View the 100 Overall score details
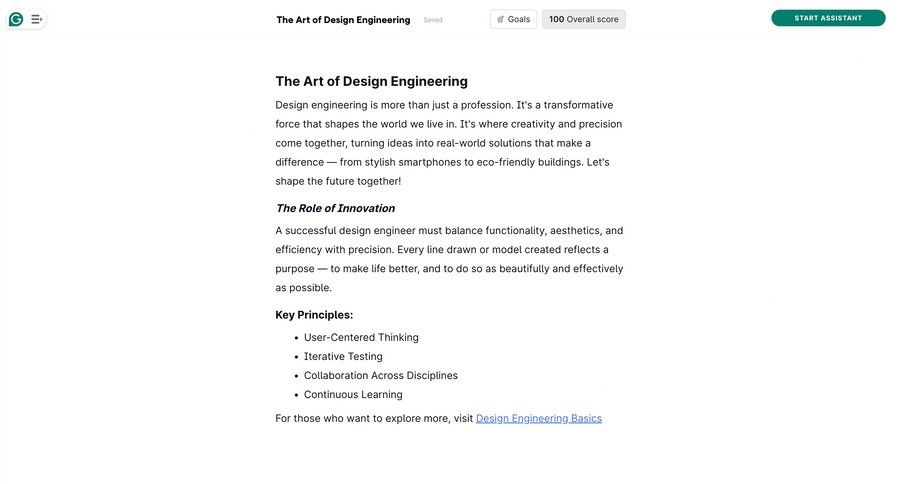900x484 pixels. coord(584,19)
